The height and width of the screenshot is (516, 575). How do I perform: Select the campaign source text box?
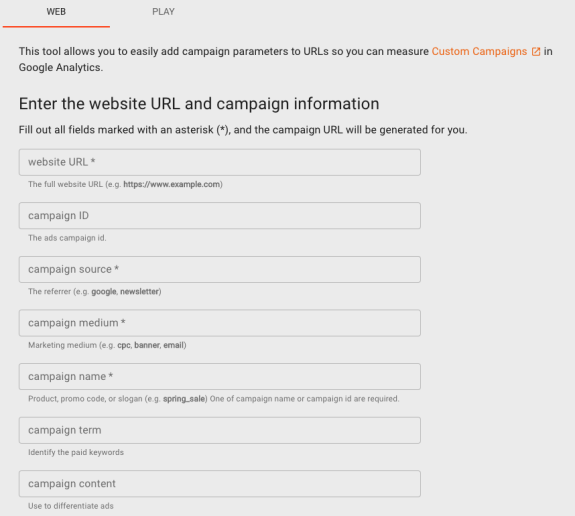(x=220, y=270)
